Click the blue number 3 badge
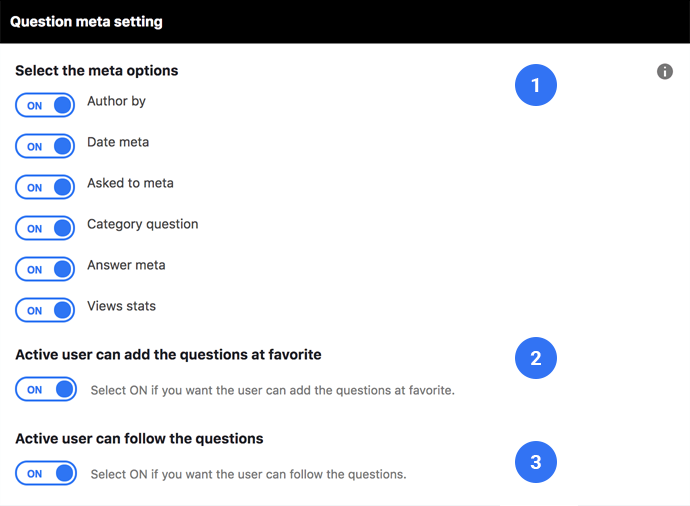This screenshot has height=506, width=690. (536, 462)
